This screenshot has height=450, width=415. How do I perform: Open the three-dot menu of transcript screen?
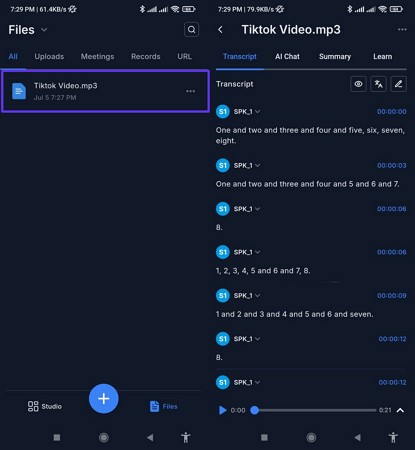coord(402,30)
